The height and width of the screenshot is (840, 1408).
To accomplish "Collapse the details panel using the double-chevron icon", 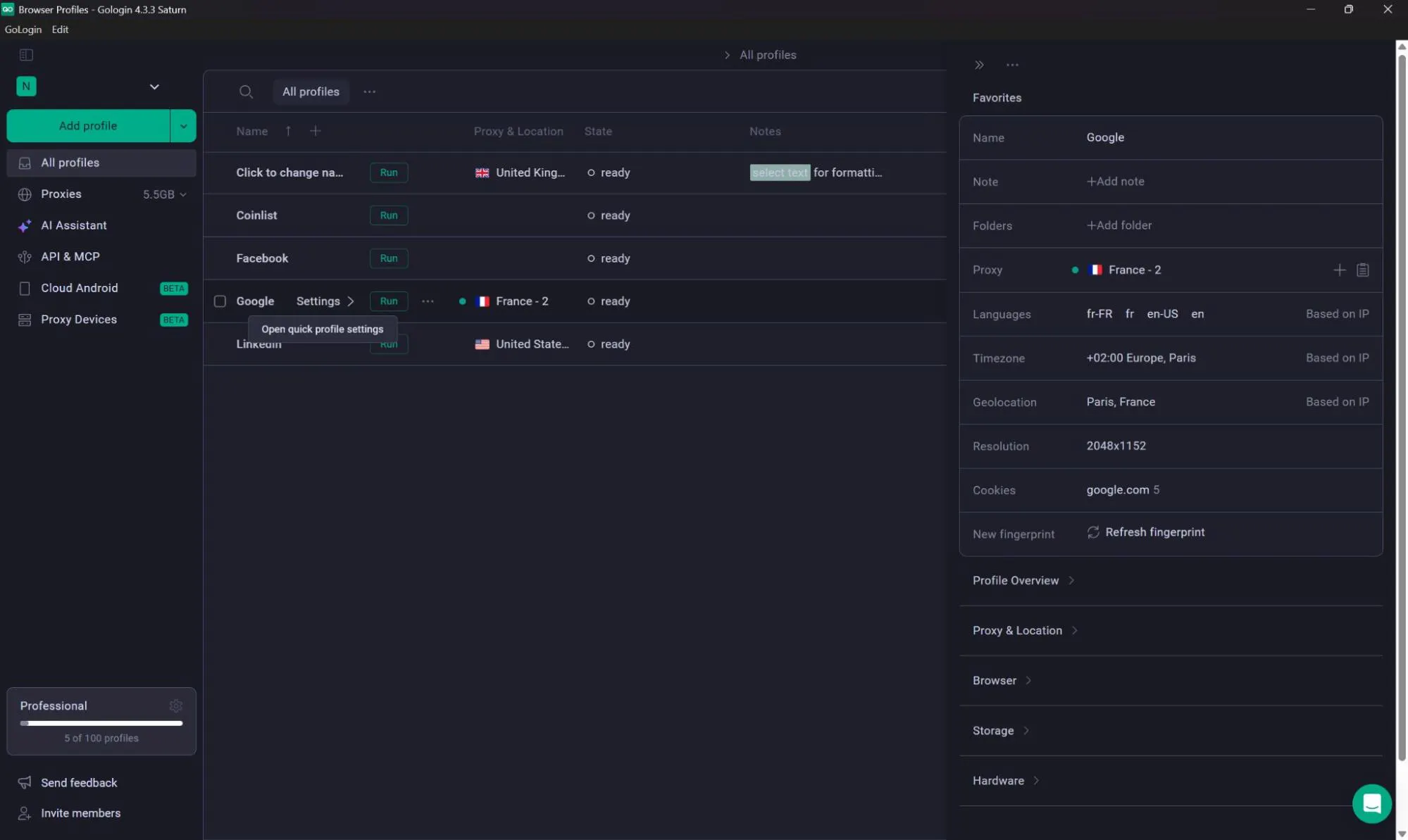I will pos(979,65).
